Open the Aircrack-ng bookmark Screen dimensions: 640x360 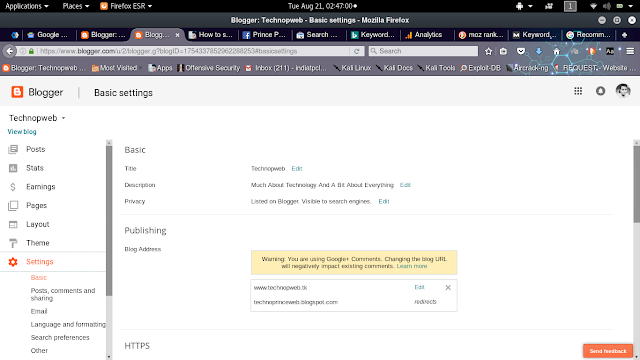[x=527, y=68]
